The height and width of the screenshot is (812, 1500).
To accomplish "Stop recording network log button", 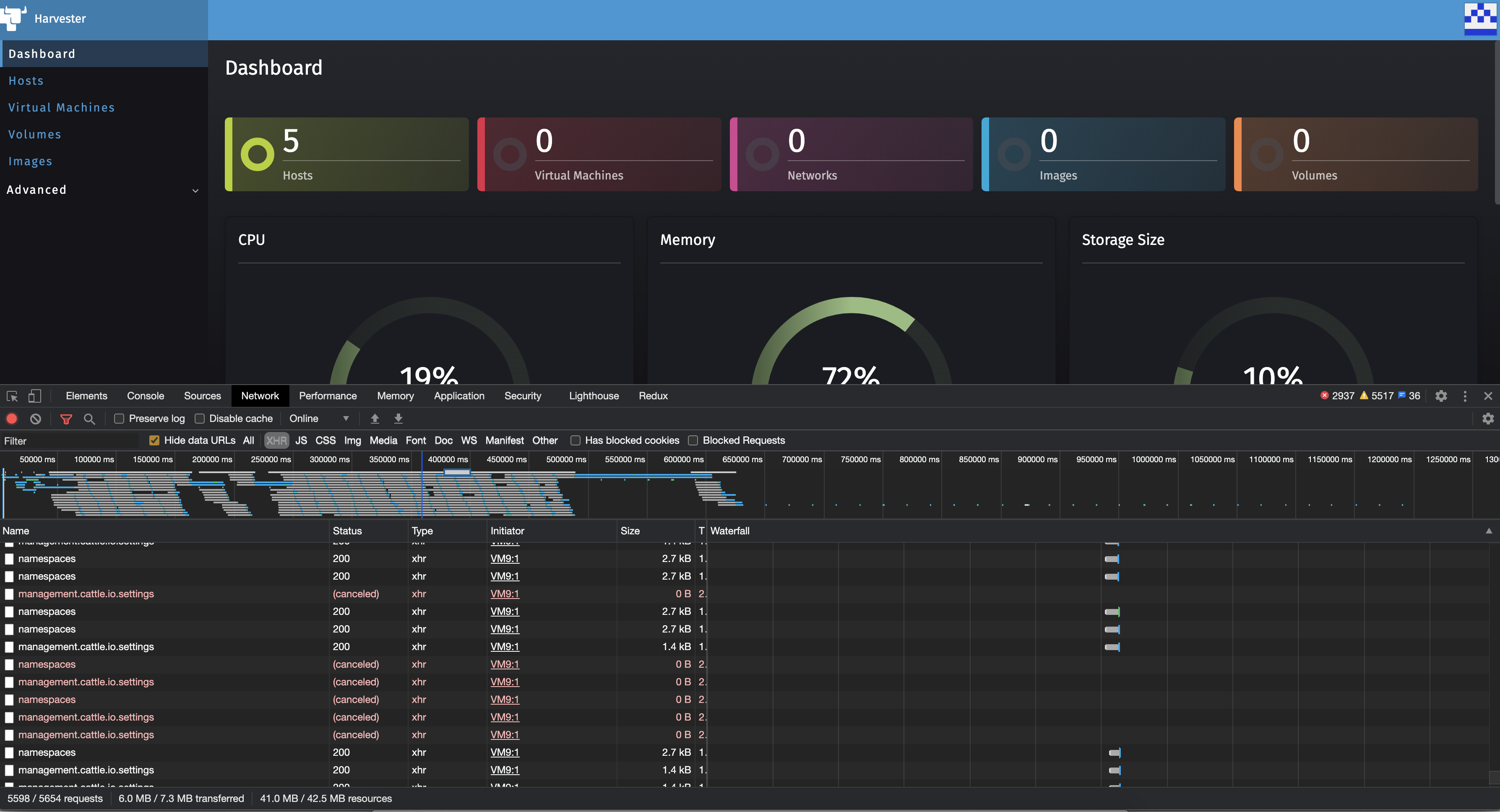I will [12, 419].
